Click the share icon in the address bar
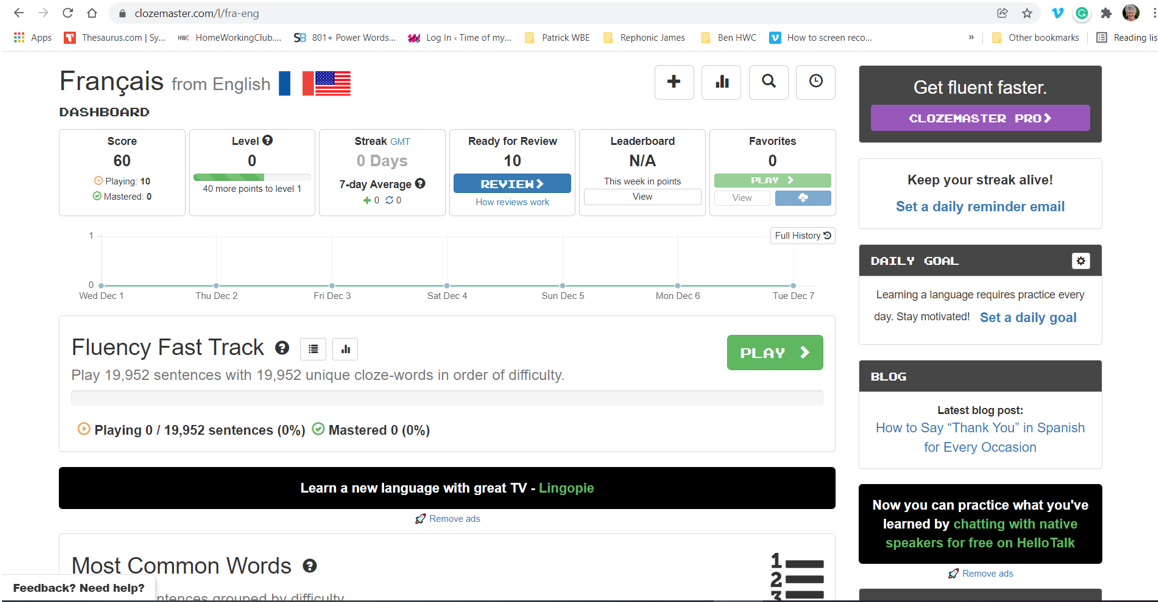 (x=1002, y=13)
